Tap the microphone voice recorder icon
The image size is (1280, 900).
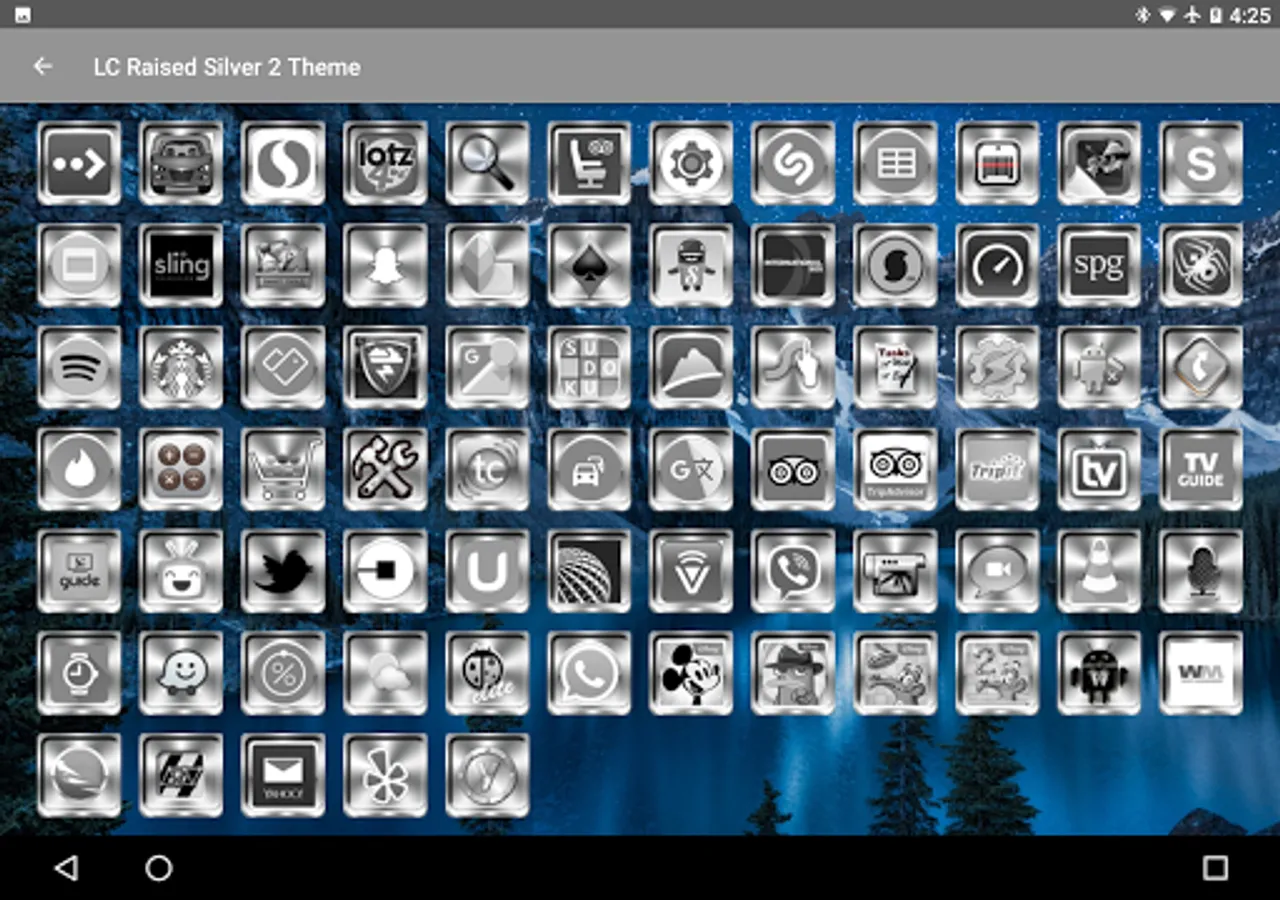point(1201,571)
